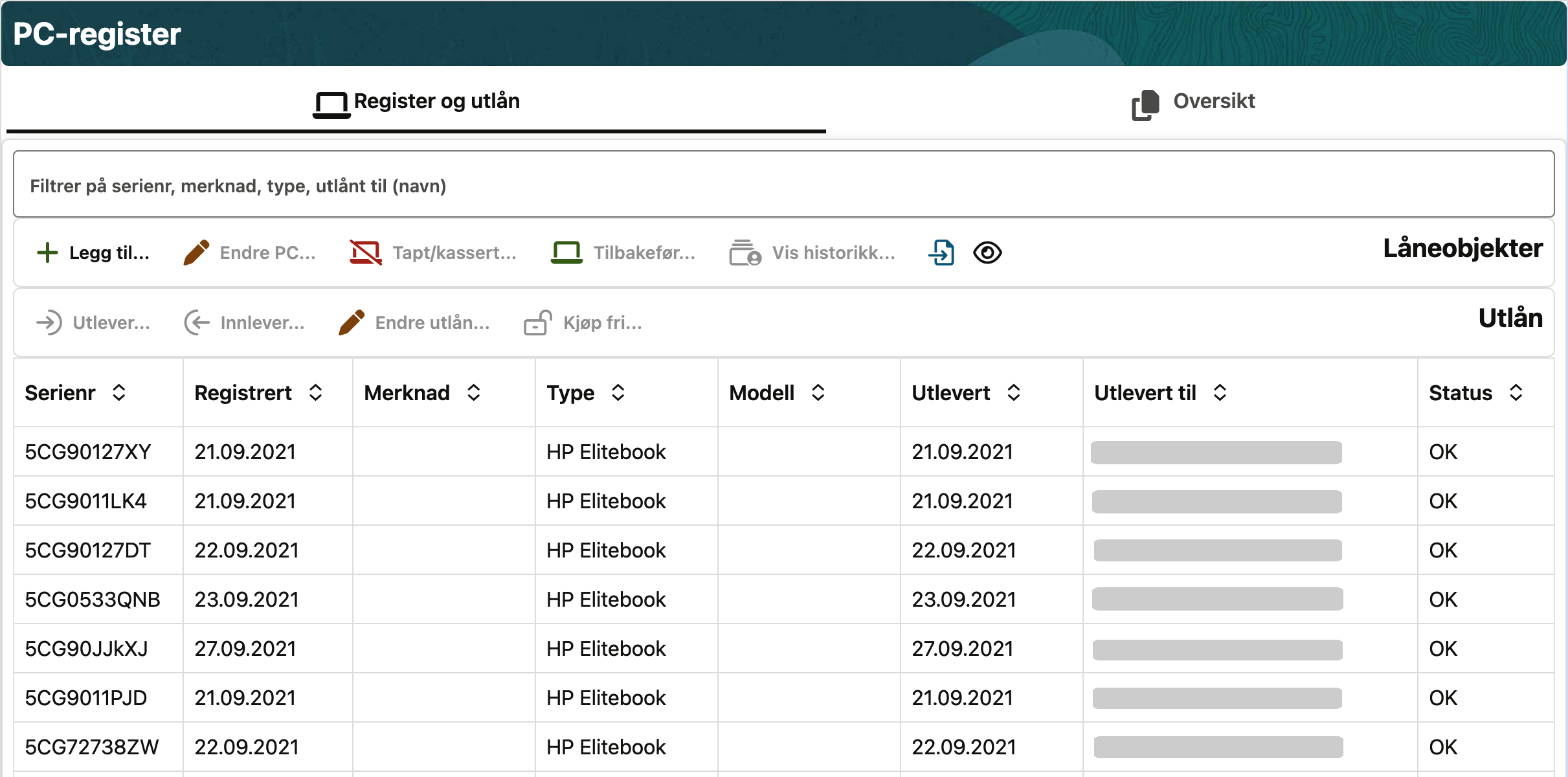Click the serial number filter field
Viewport: 1568px width, 777px height.
[x=783, y=186]
